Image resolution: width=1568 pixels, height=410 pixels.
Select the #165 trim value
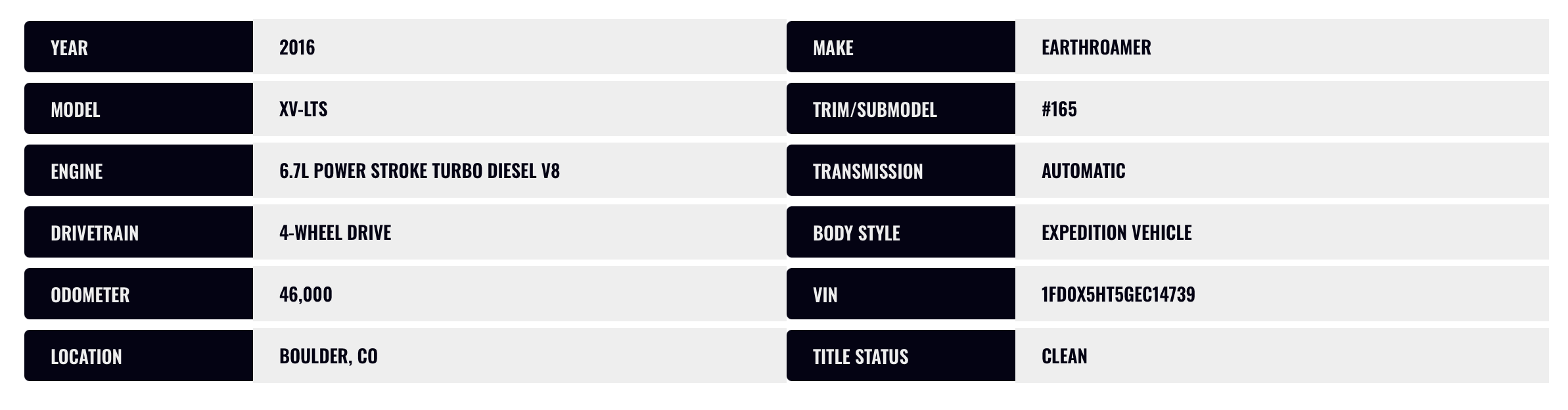(1059, 109)
